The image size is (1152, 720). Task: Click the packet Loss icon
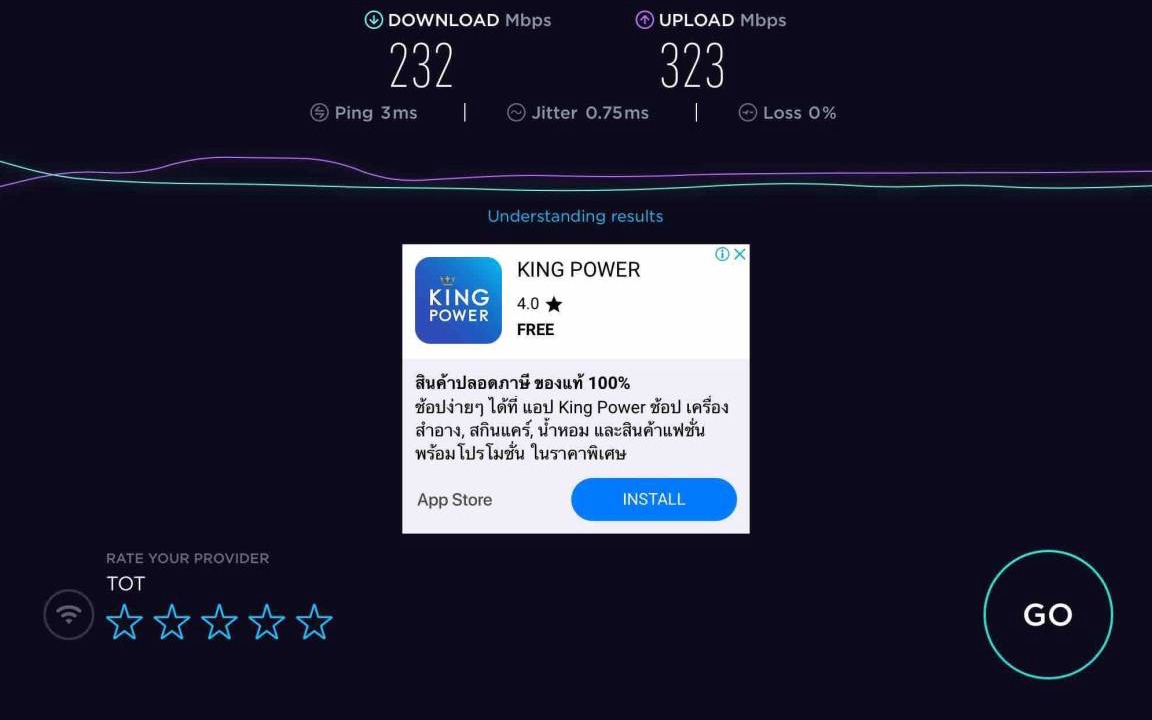coord(747,112)
